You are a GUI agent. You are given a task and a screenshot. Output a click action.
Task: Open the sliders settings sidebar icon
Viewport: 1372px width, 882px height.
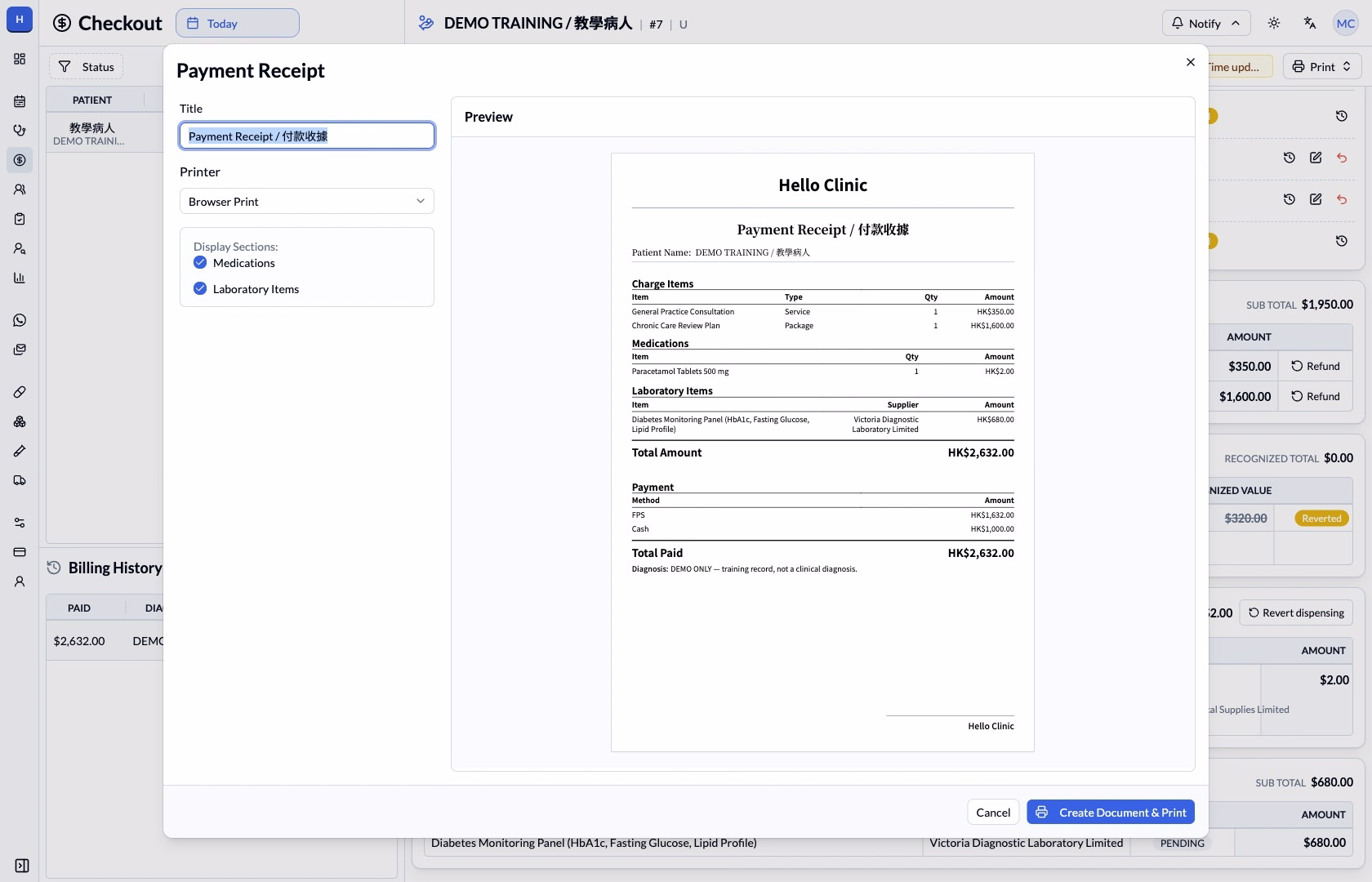20,523
